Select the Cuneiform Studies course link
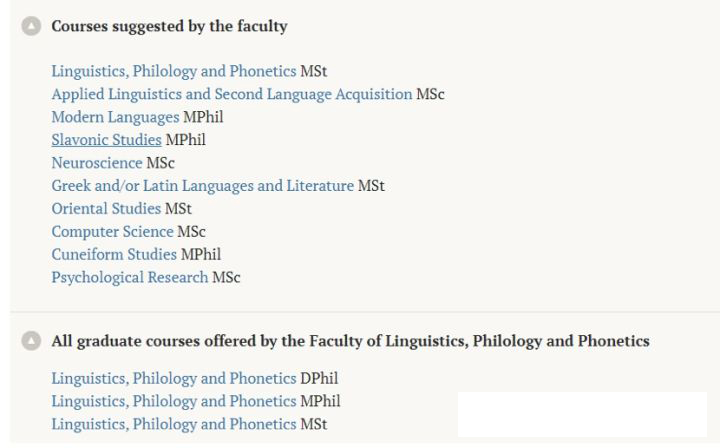 tap(114, 255)
